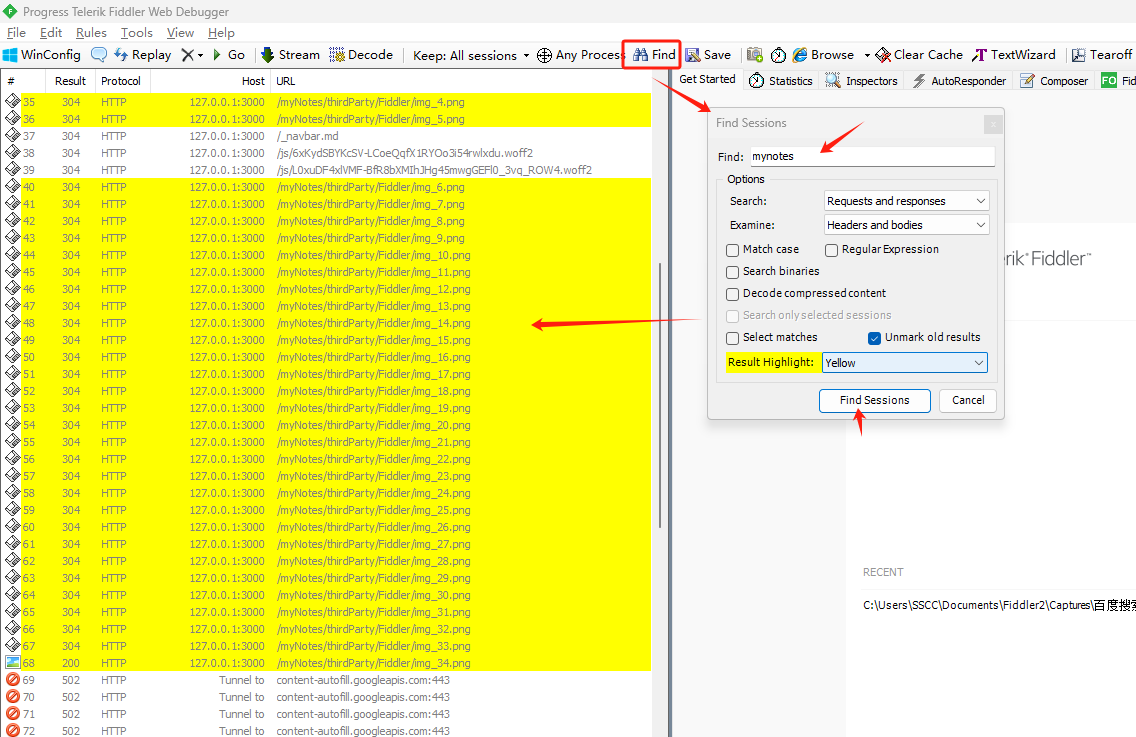The image size is (1136, 737).
Task: Click cached arrow icon of session 60
Action: [12, 525]
